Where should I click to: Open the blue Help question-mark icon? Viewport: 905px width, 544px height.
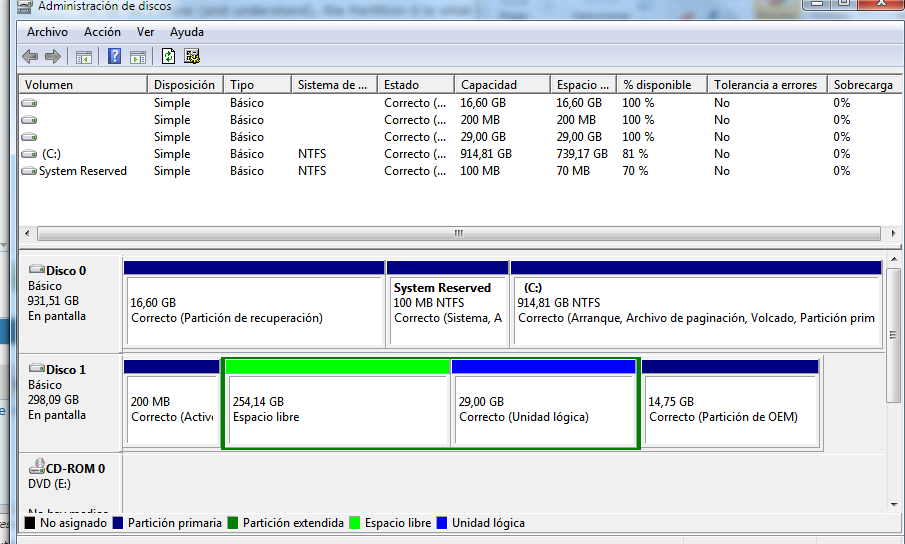pos(114,57)
